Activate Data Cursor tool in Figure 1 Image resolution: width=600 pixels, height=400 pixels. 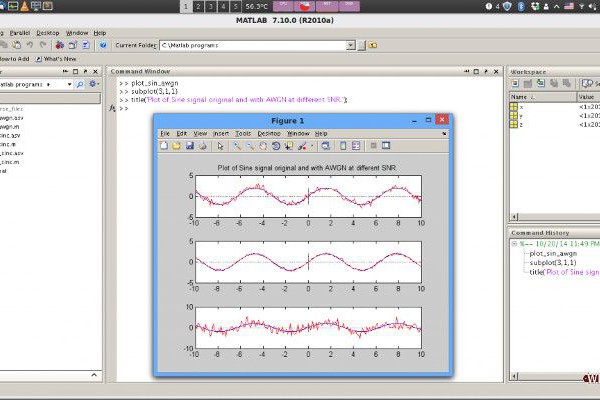[289, 146]
